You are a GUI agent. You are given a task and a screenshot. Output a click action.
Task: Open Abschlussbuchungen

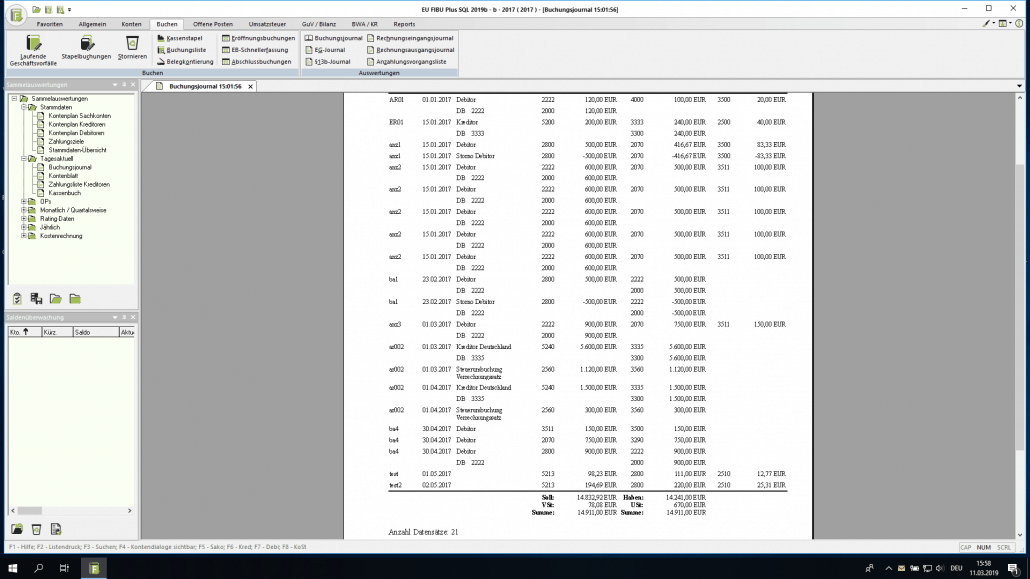pos(256,62)
